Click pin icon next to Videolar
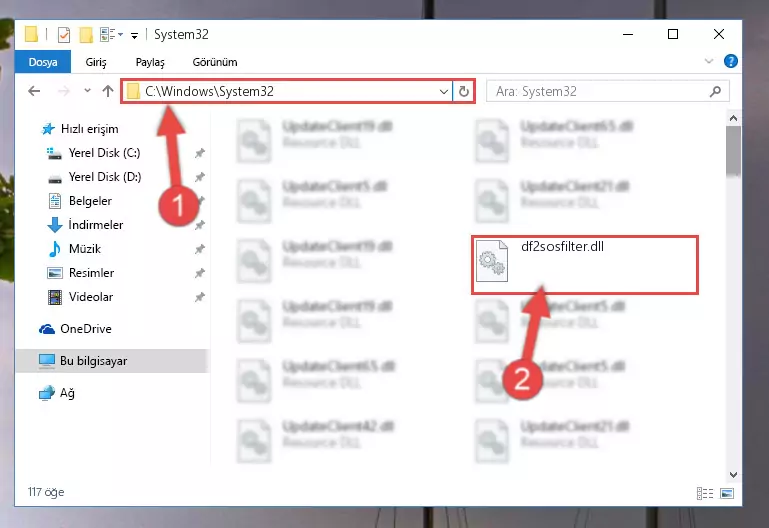 [199, 297]
